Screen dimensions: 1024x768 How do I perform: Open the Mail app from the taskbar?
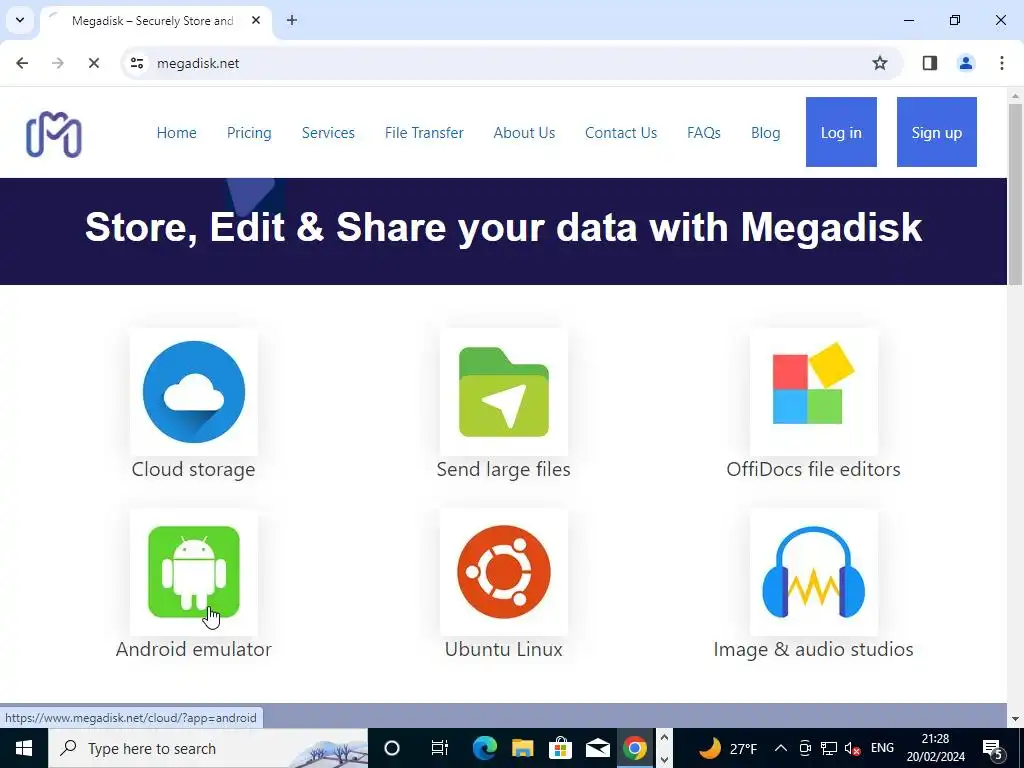pyautogui.click(x=598, y=748)
